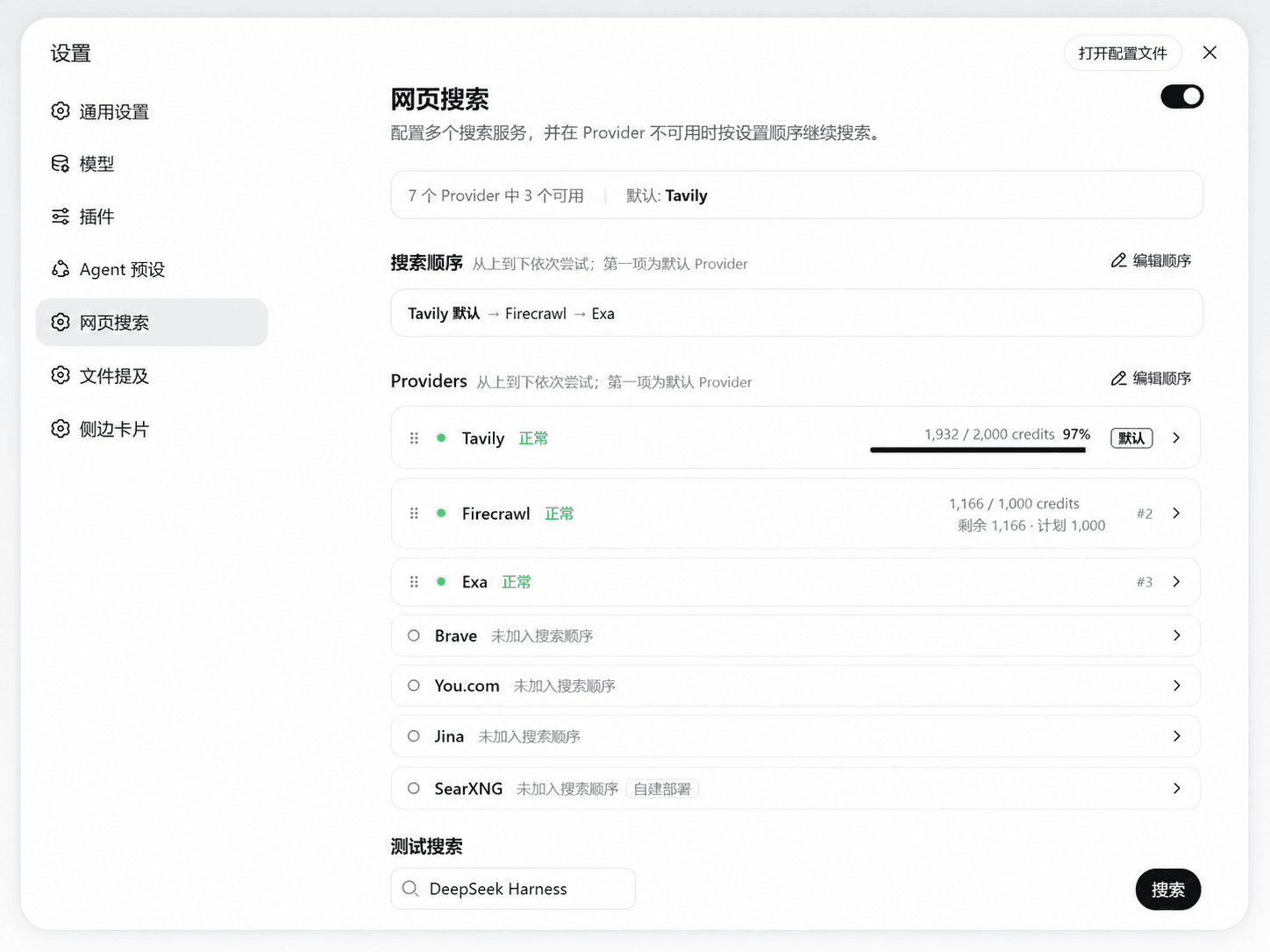The height and width of the screenshot is (952, 1270).
Task: Click the green status dot for Exa
Action: 441,581
